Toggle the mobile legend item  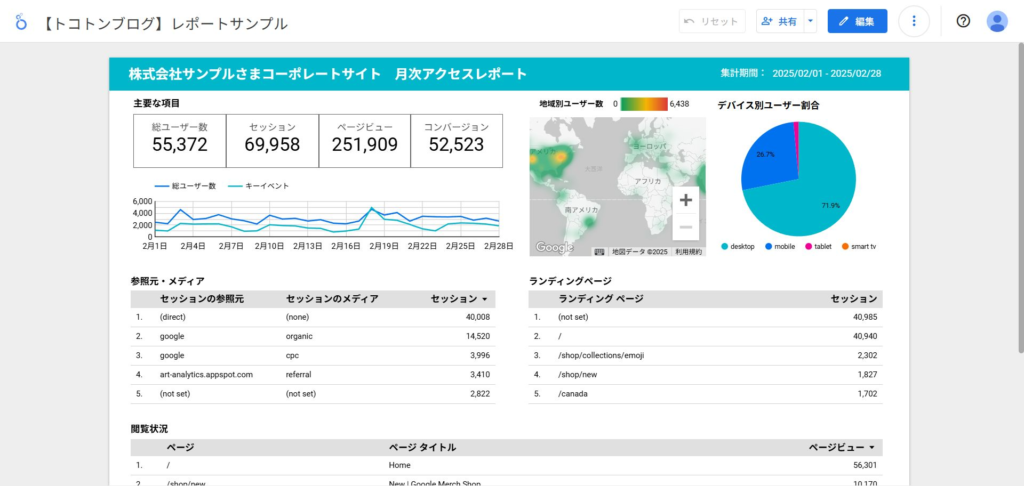coord(783,246)
